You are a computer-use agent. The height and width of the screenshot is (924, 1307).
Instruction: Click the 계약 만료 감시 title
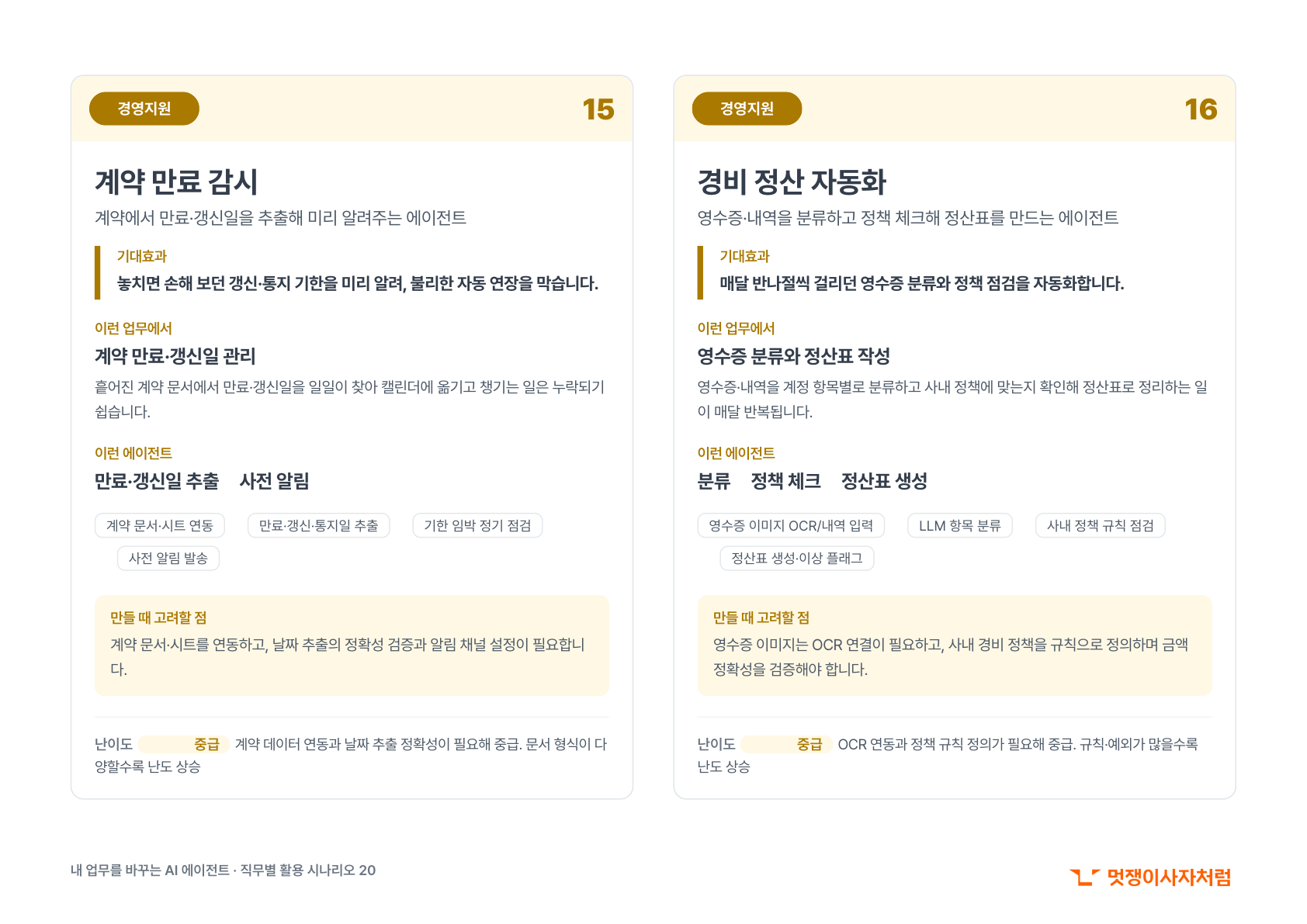click(x=176, y=182)
